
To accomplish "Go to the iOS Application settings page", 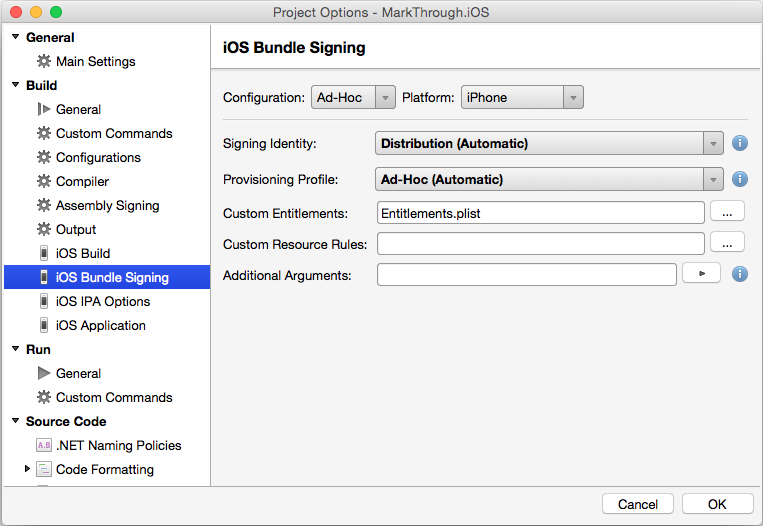I will 100,325.
